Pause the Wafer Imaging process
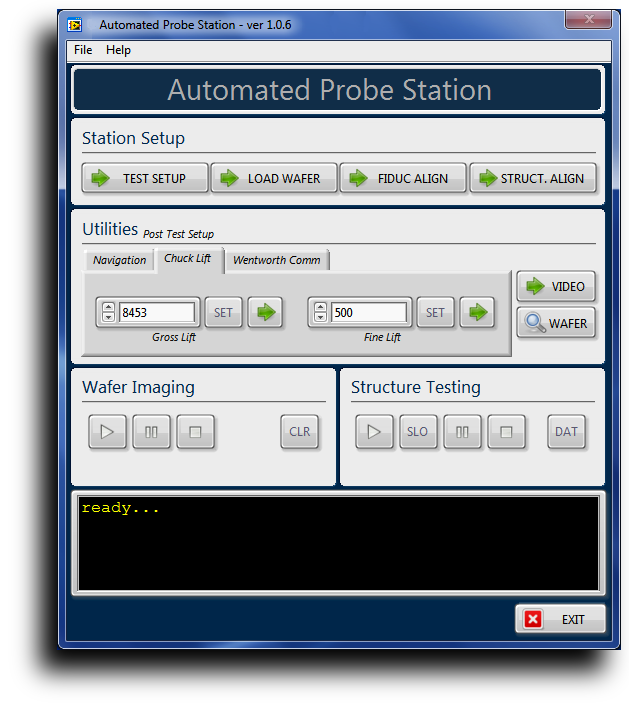Image resolution: width=629 pixels, height=705 pixels. click(152, 432)
